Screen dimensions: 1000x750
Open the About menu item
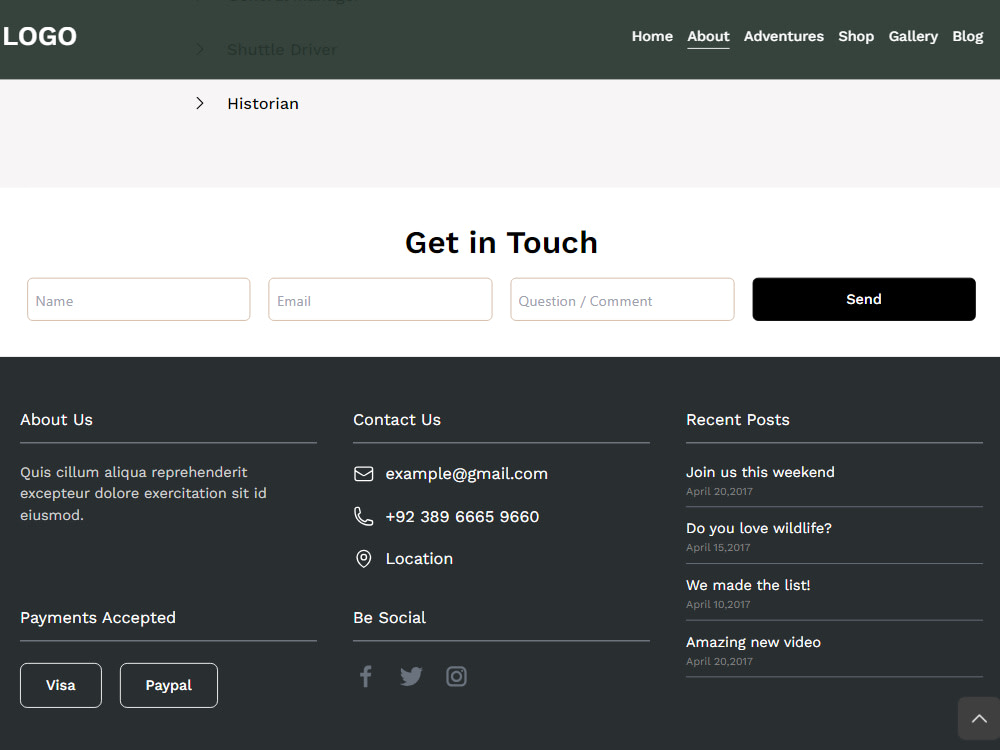tap(708, 36)
